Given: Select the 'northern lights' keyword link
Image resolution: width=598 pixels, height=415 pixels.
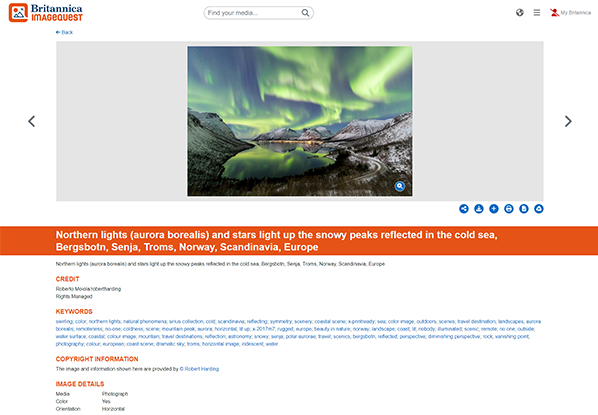Looking at the screenshot, I should [104, 322].
